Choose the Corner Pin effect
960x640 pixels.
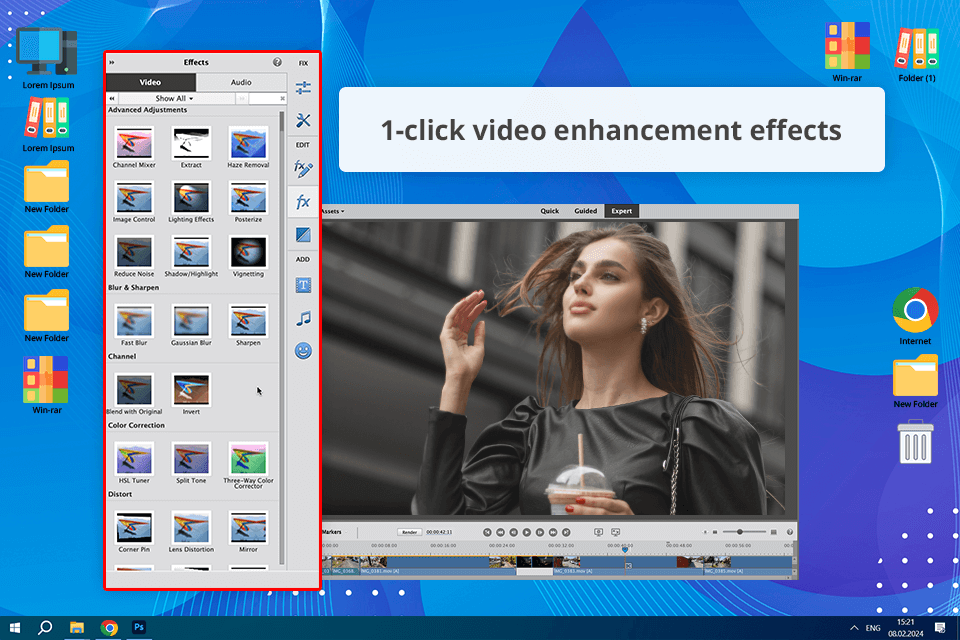click(134, 532)
